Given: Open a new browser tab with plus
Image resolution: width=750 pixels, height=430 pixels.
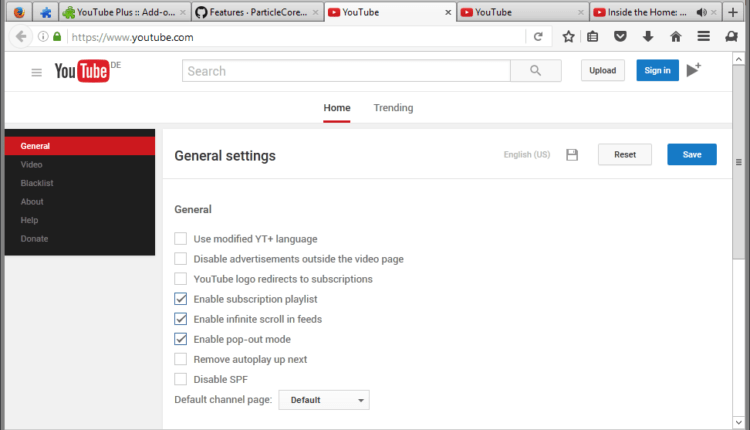Looking at the screenshot, I should coord(733,12).
